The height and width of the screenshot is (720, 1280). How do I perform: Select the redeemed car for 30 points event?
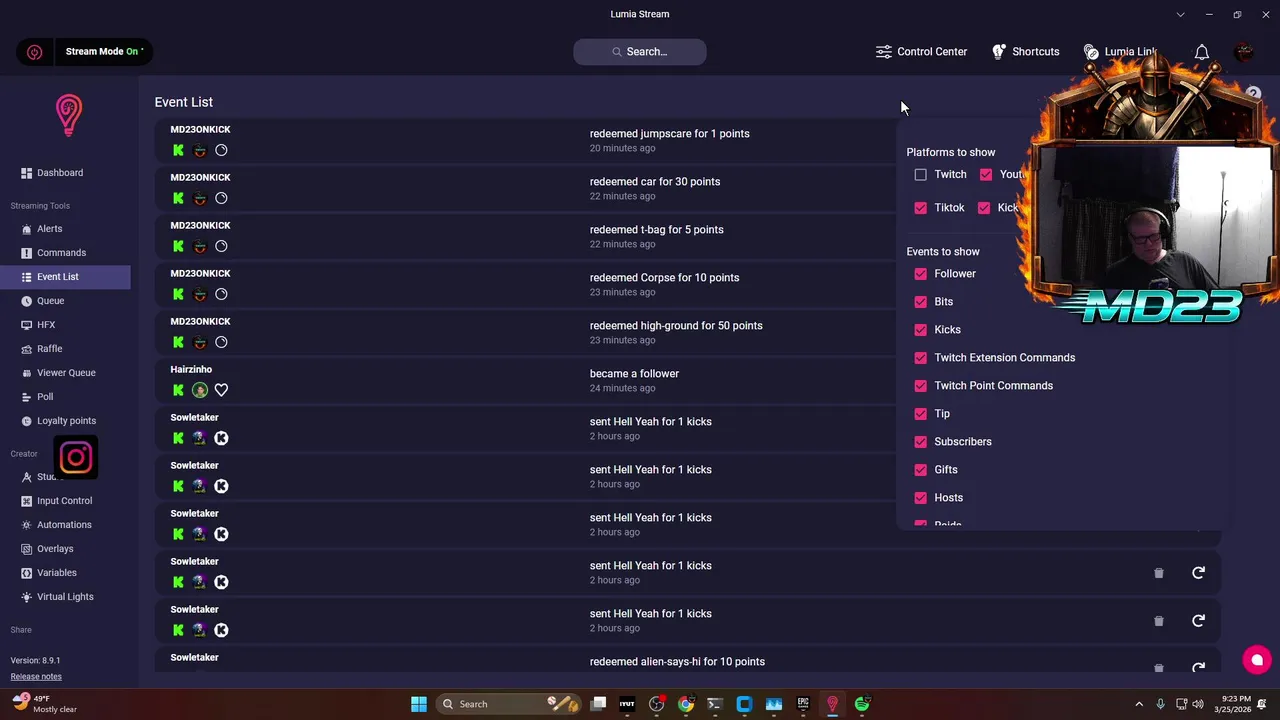point(525,188)
